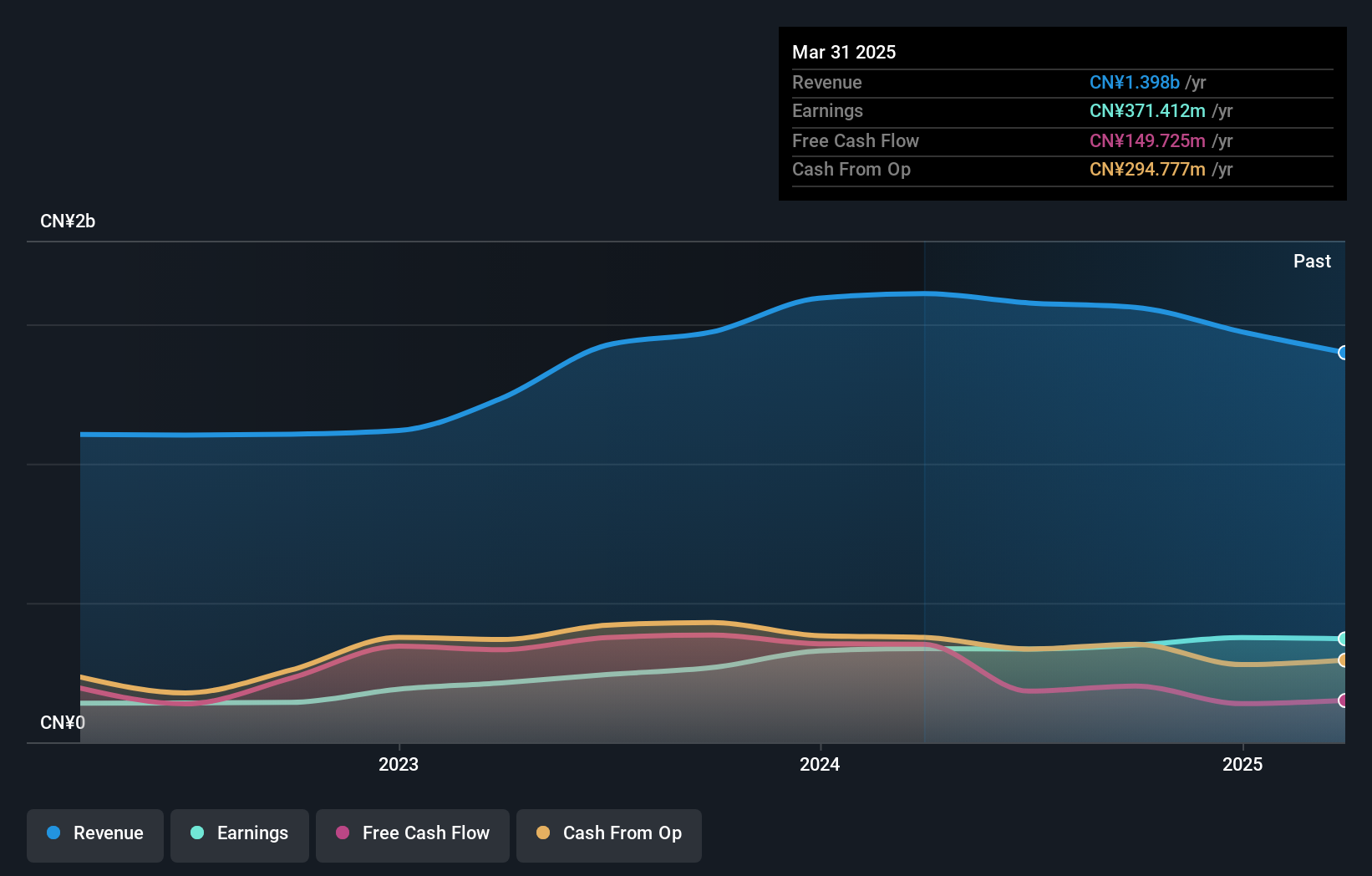The height and width of the screenshot is (876, 1372).
Task: Click the Revenue row label in tooltip
Action: [827, 82]
